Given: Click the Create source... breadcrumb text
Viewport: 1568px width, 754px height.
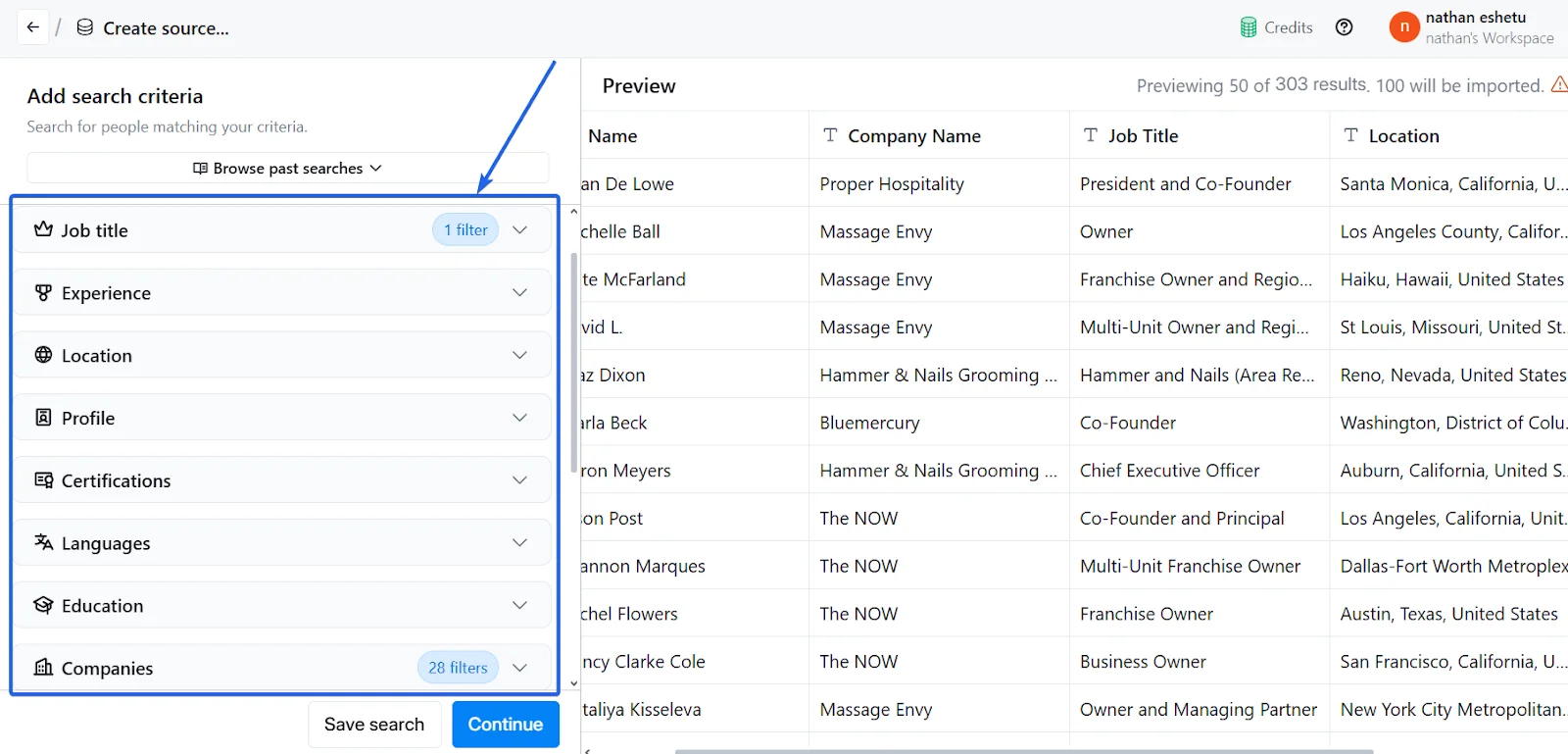Looking at the screenshot, I should [x=167, y=28].
